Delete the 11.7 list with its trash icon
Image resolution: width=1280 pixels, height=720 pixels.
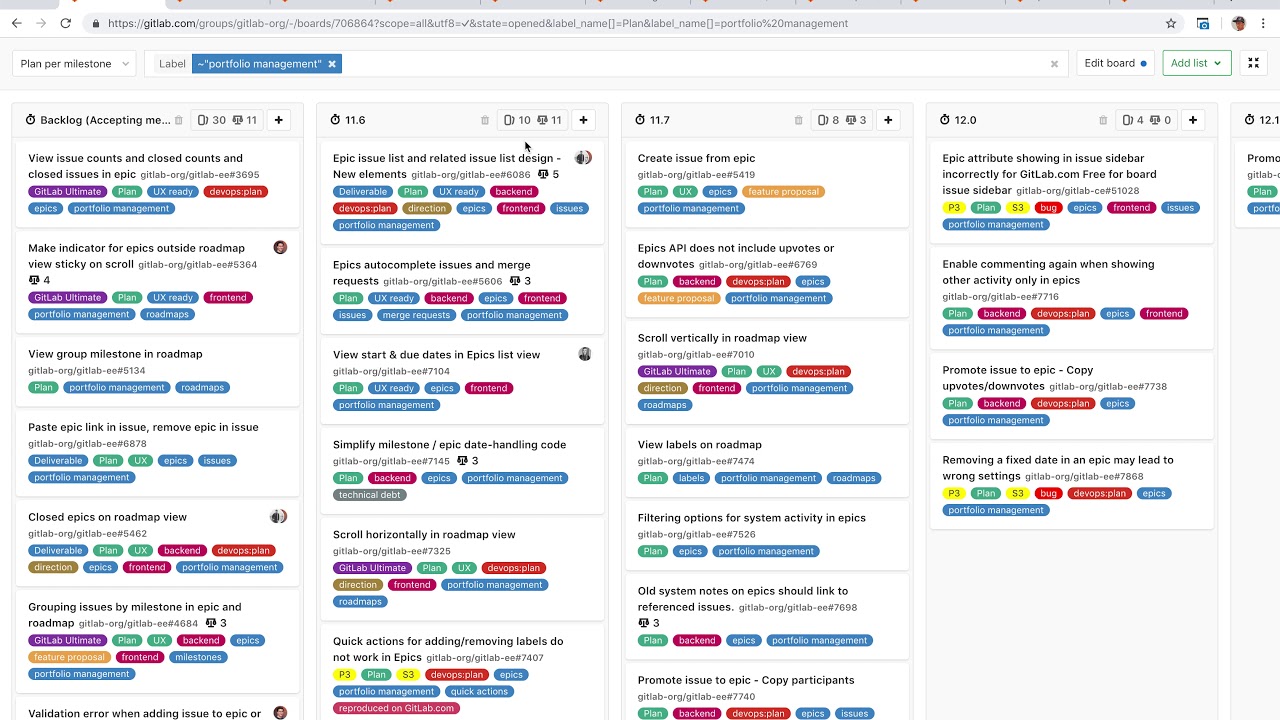tap(798, 120)
